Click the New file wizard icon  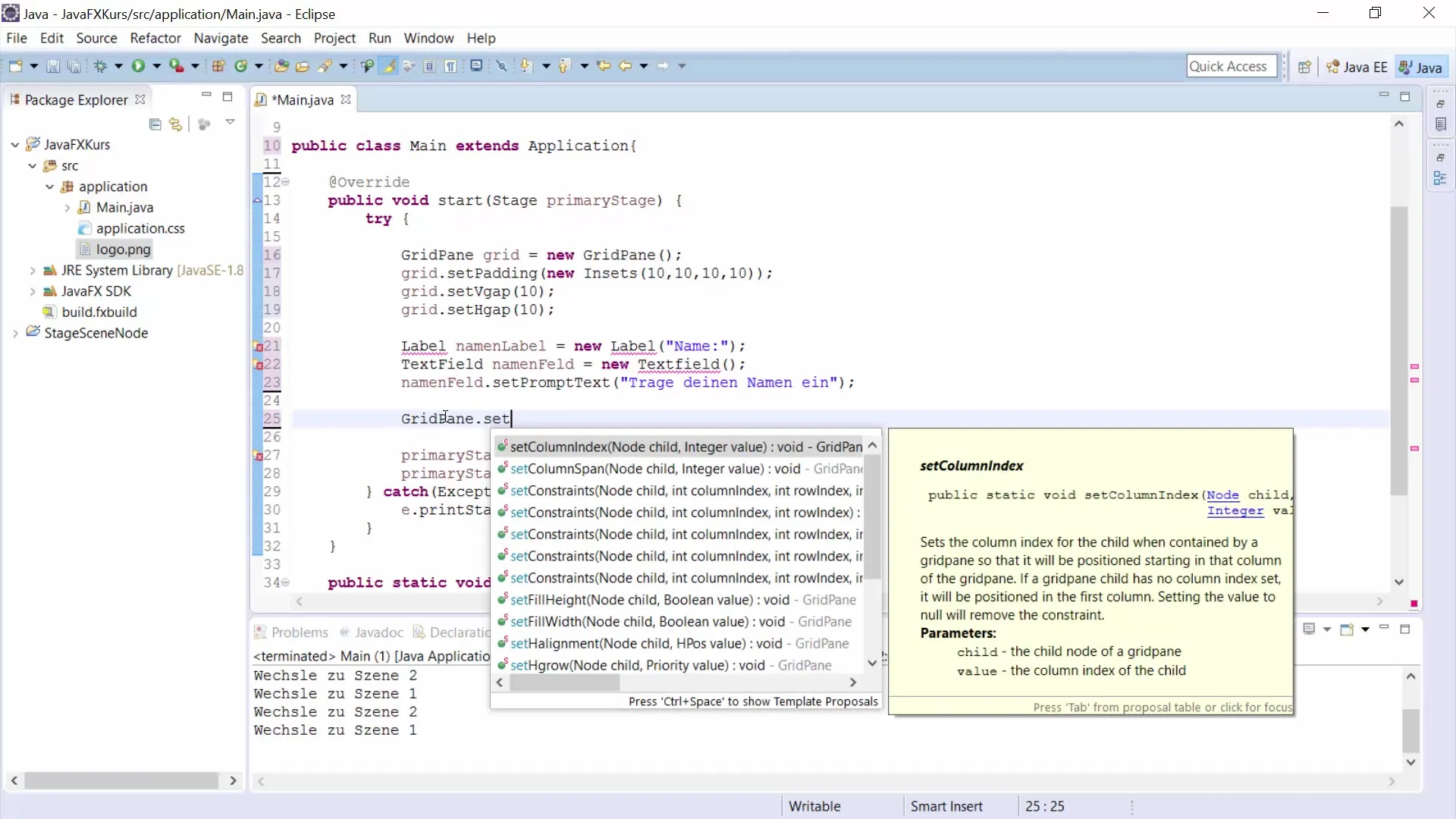click(15, 66)
